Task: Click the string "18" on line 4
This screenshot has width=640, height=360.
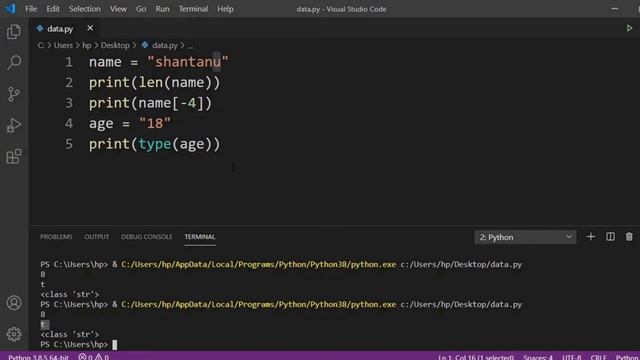Action: (155, 123)
